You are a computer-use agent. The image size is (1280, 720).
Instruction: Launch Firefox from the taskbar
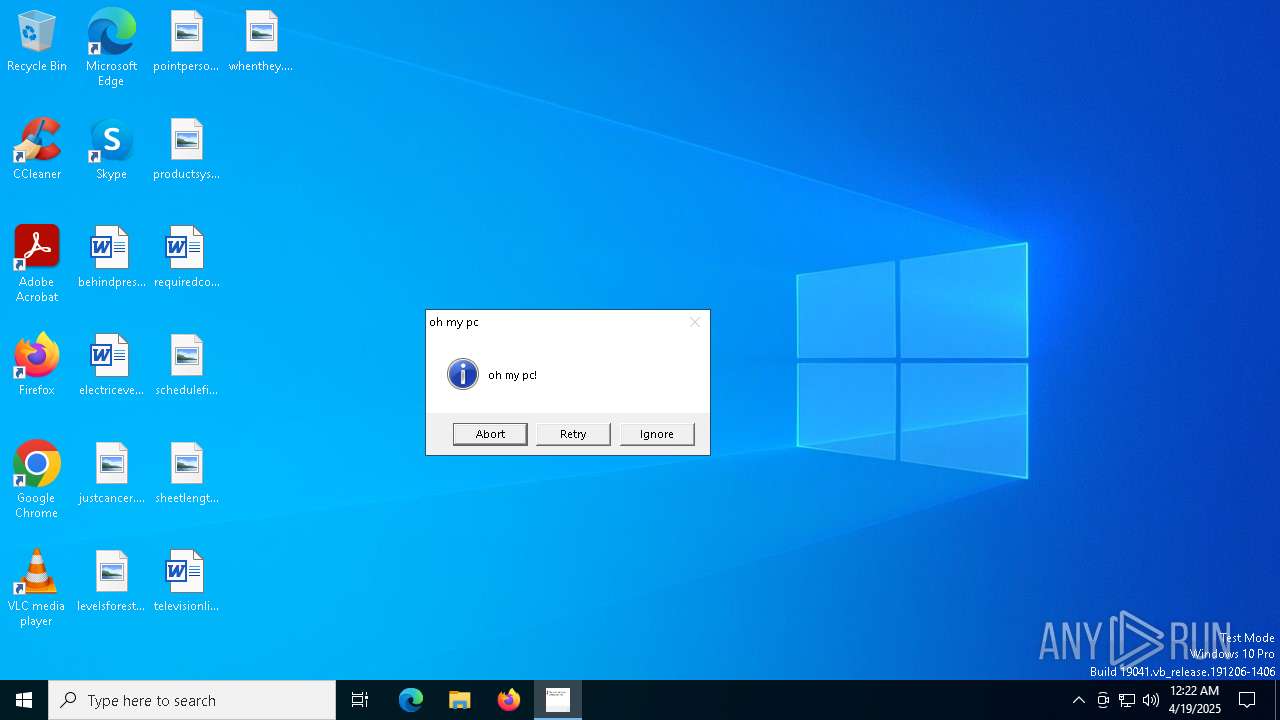509,700
